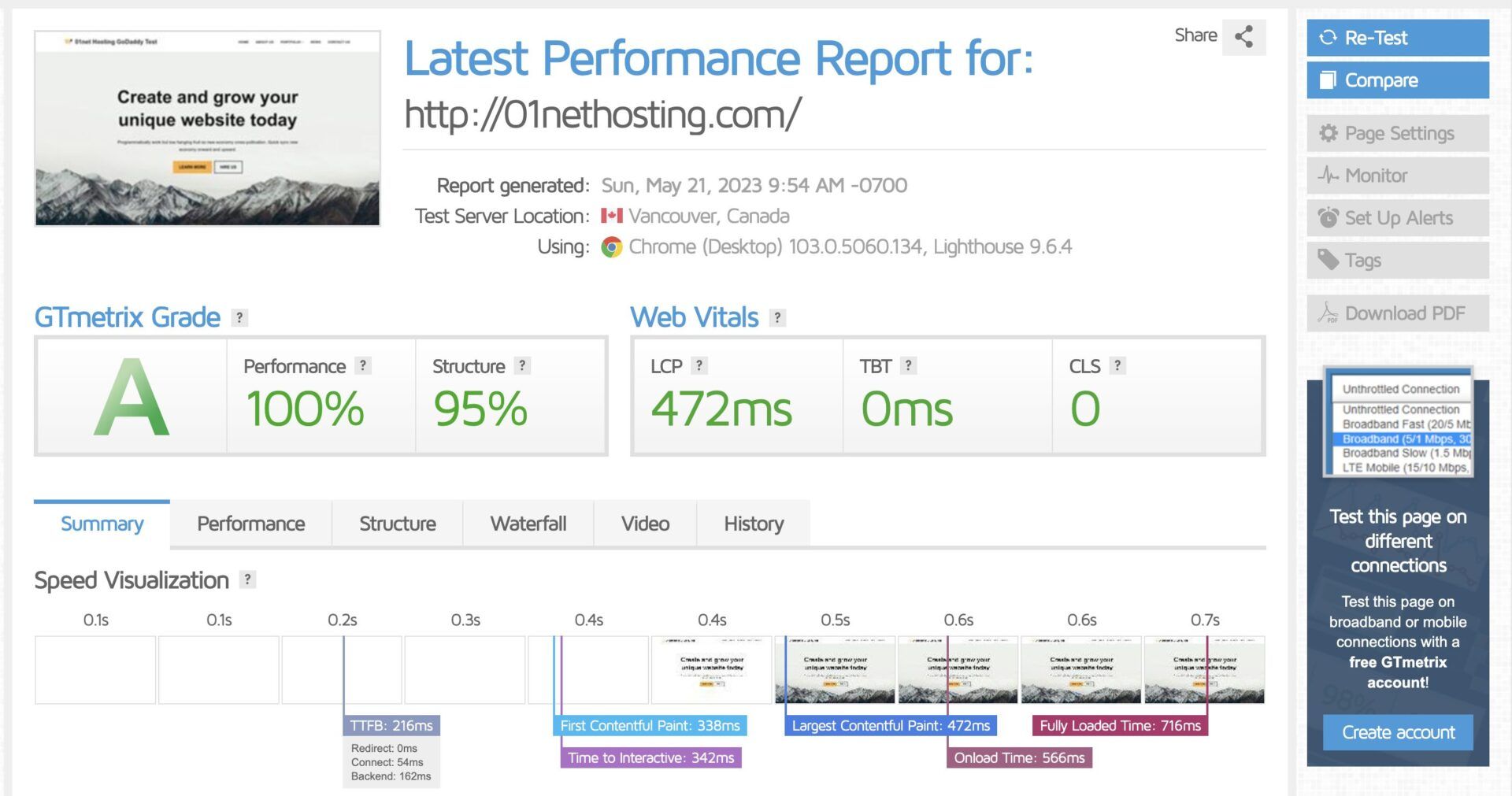Image resolution: width=1512 pixels, height=796 pixels.
Task: Click the connection dropdown preview in ad
Action: point(1398,423)
